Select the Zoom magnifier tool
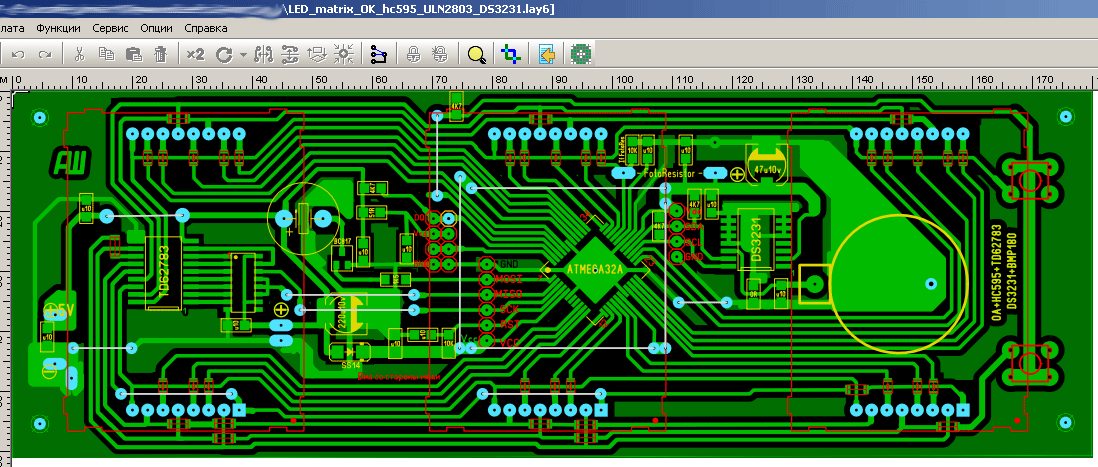The width and height of the screenshot is (1098, 467). coord(476,54)
